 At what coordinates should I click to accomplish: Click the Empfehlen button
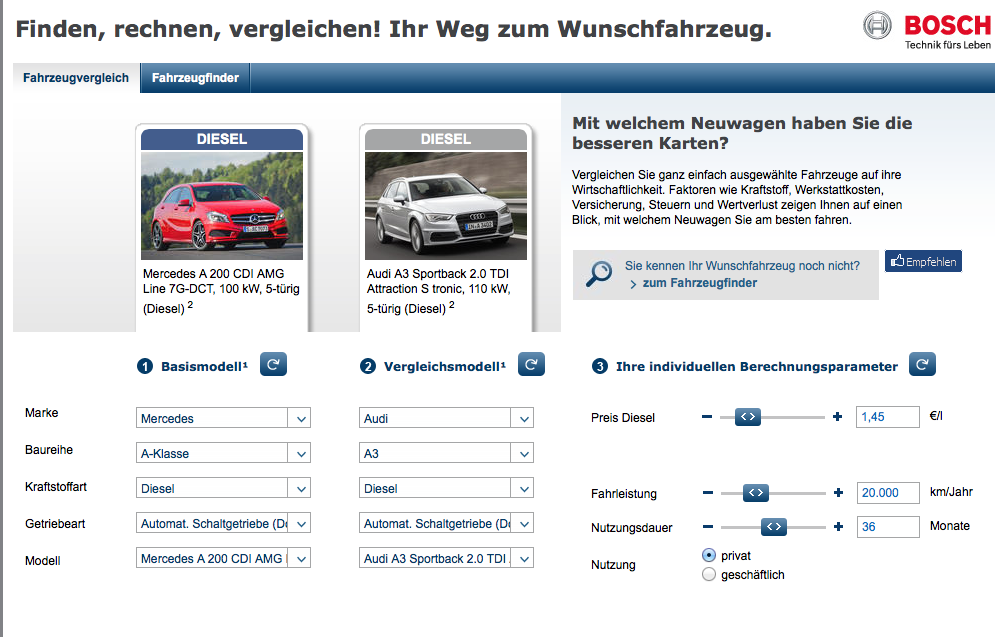[923, 261]
